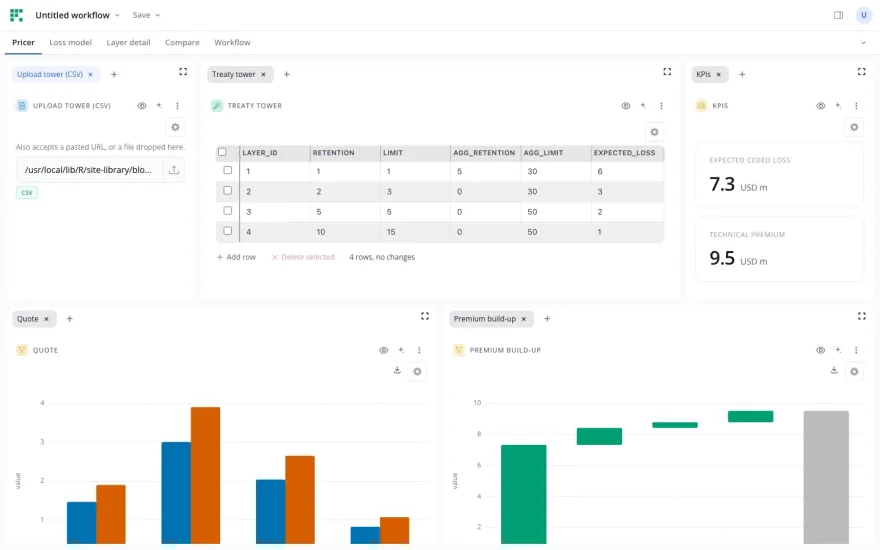Close the KPIs tab
880x550 pixels.
point(718,74)
